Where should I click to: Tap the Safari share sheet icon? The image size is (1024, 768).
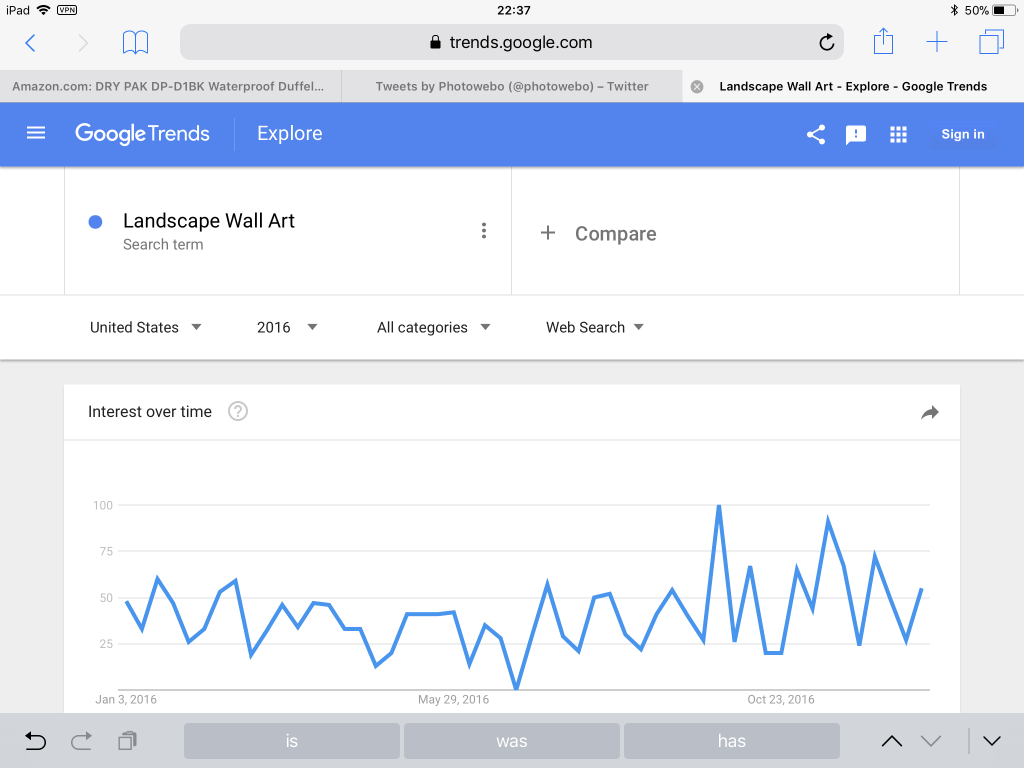(x=883, y=42)
